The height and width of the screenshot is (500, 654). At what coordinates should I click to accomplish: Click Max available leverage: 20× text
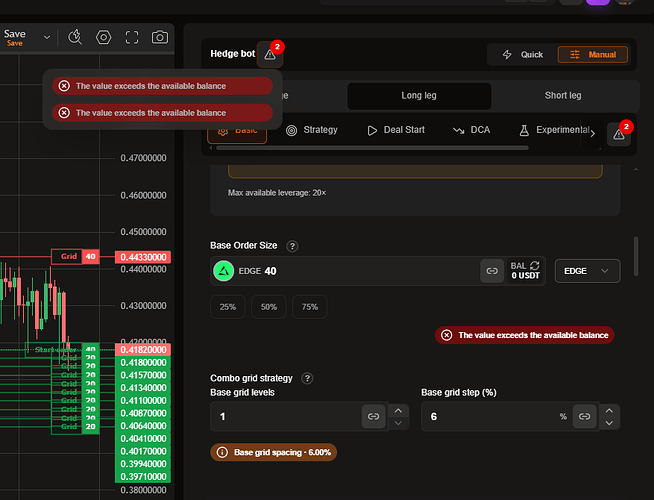277,193
